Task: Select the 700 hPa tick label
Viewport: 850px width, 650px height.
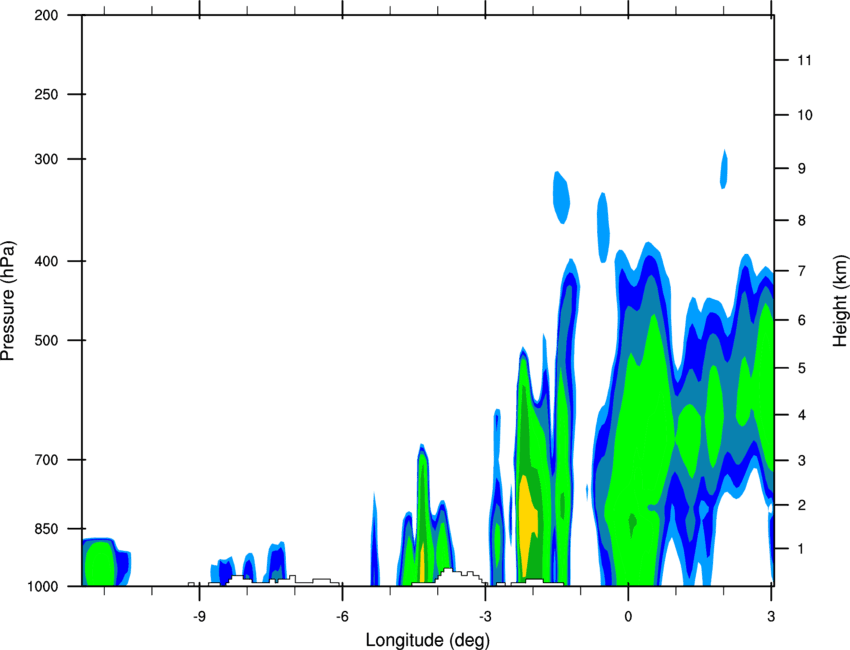Action: click(46, 460)
